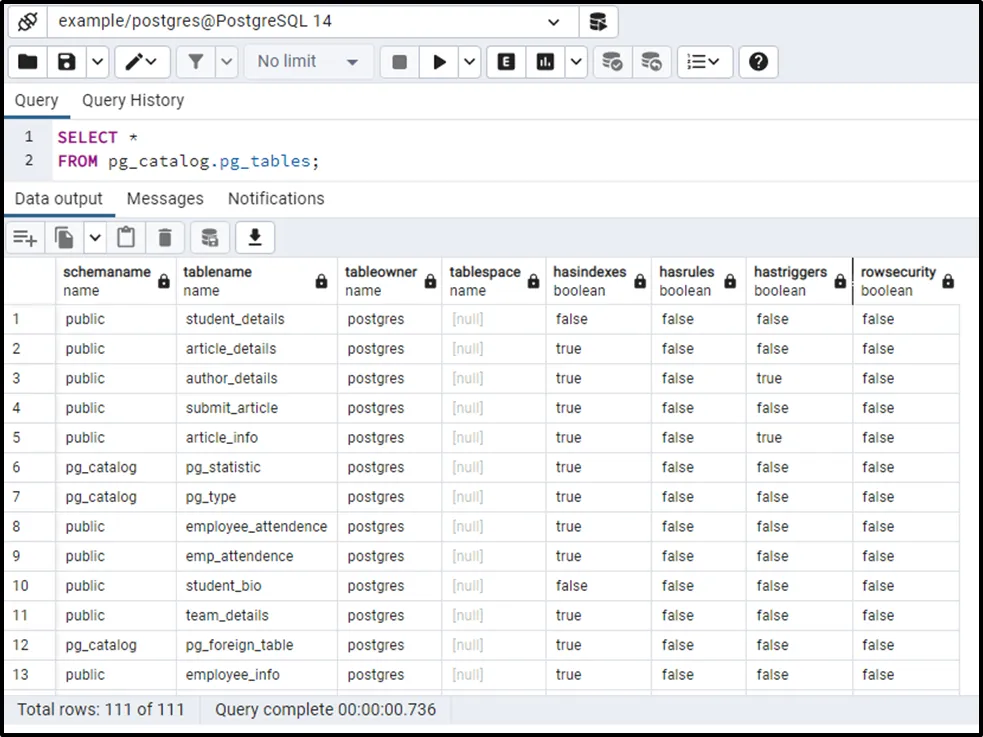Click the Stop query square button

[x=400, y=62]
